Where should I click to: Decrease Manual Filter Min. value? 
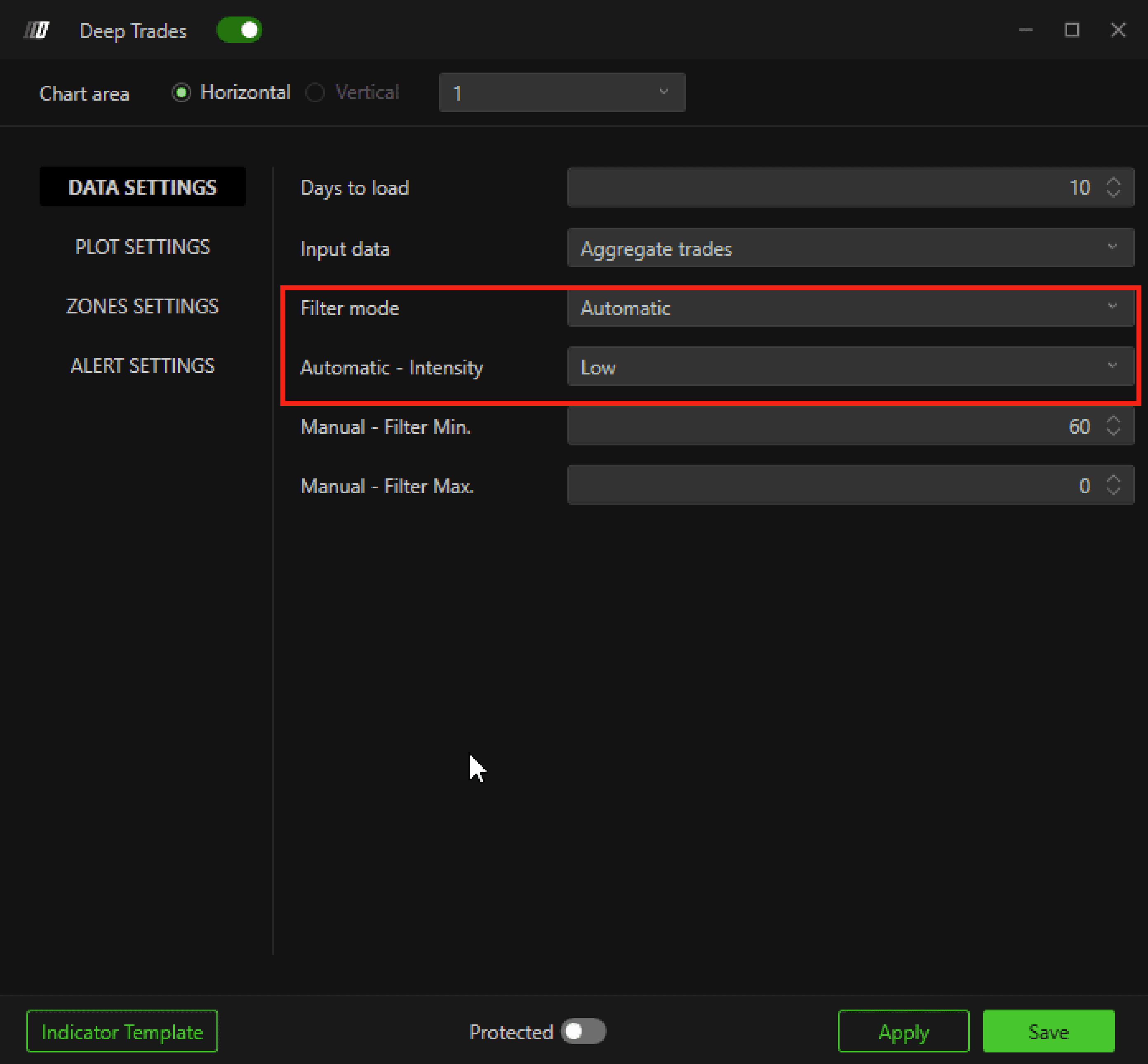pyautogui.click(x=1113, y=432)
